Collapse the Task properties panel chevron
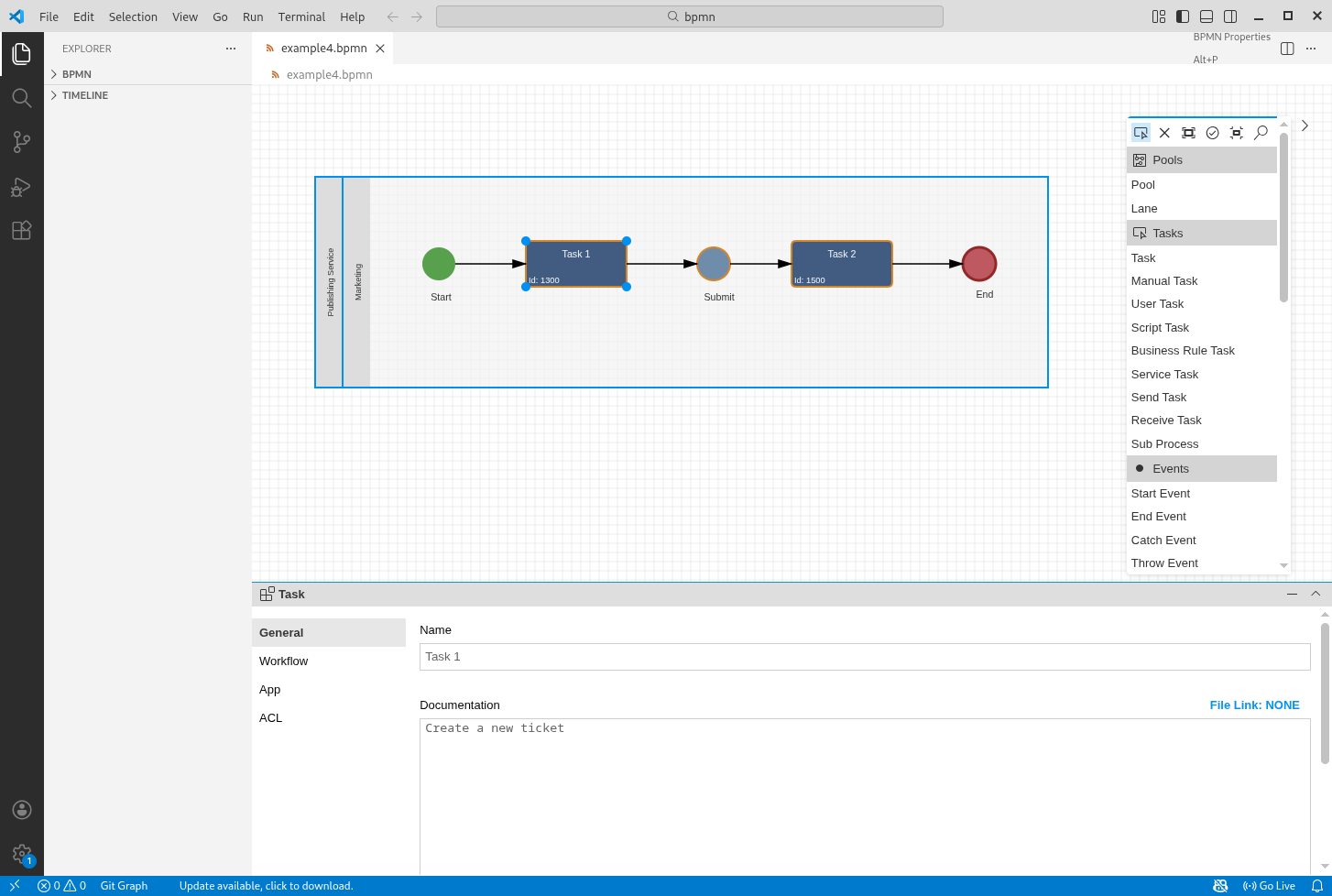 [x=1316, y=594]
